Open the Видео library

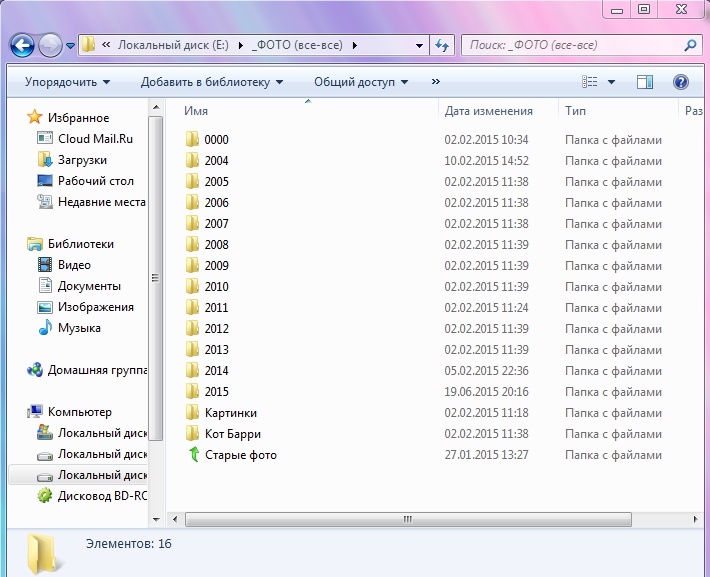(x=74, y=265)
